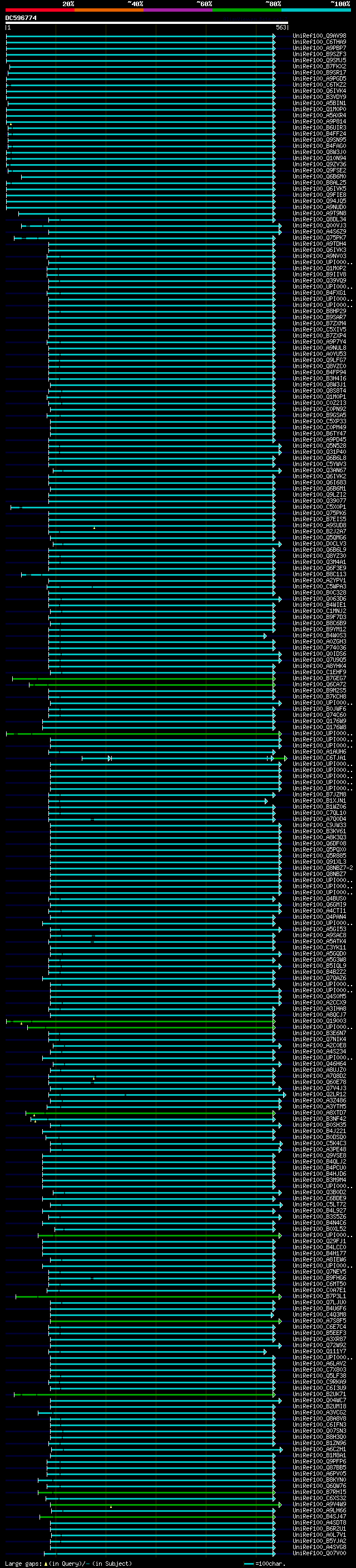Select the label UniRef100_Q4BUS0
Viewport: 356px width, 1568px height.
tap(319, 898)
